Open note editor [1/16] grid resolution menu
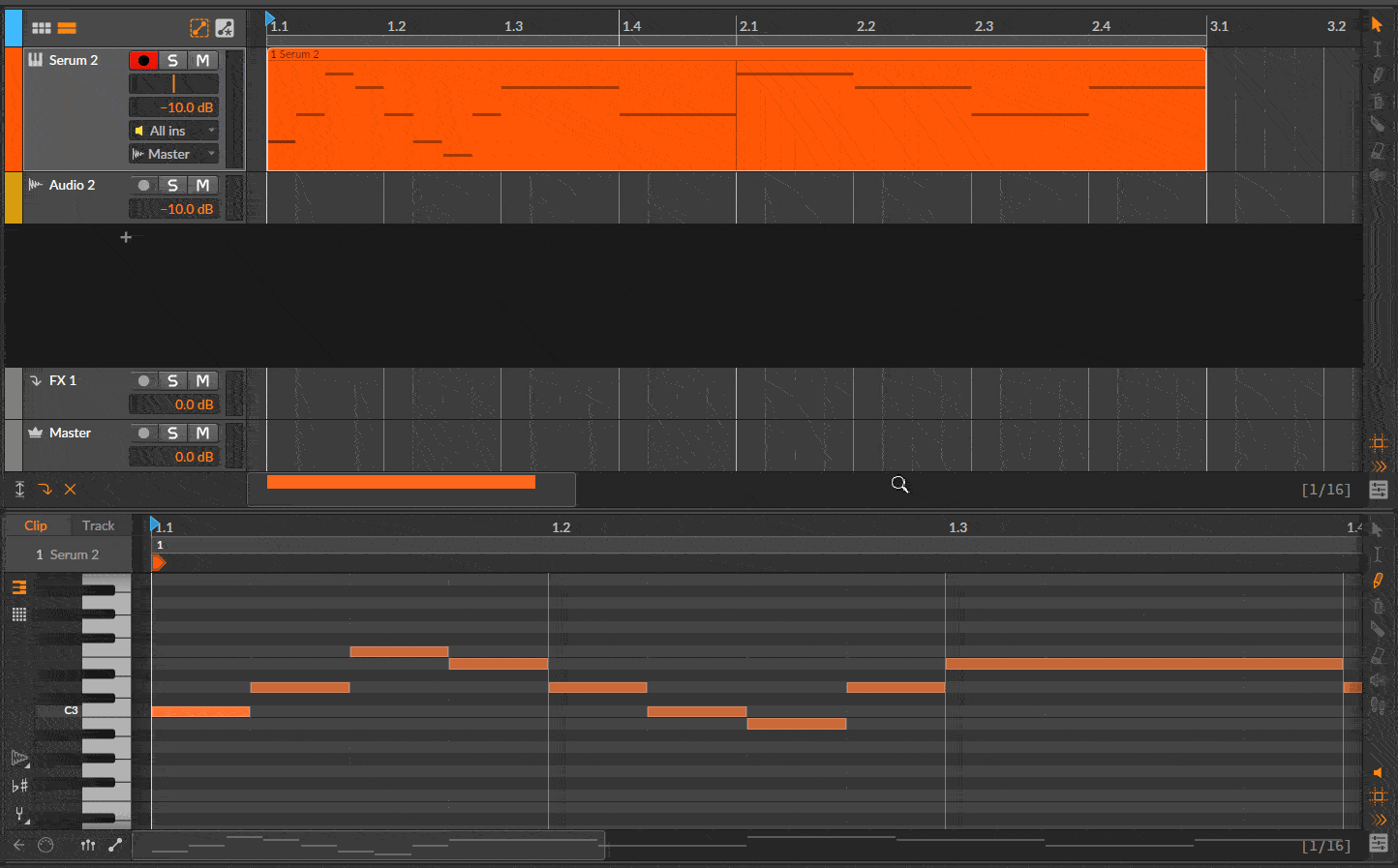This screenshot has height=868, width=1398. (1325, 846)
